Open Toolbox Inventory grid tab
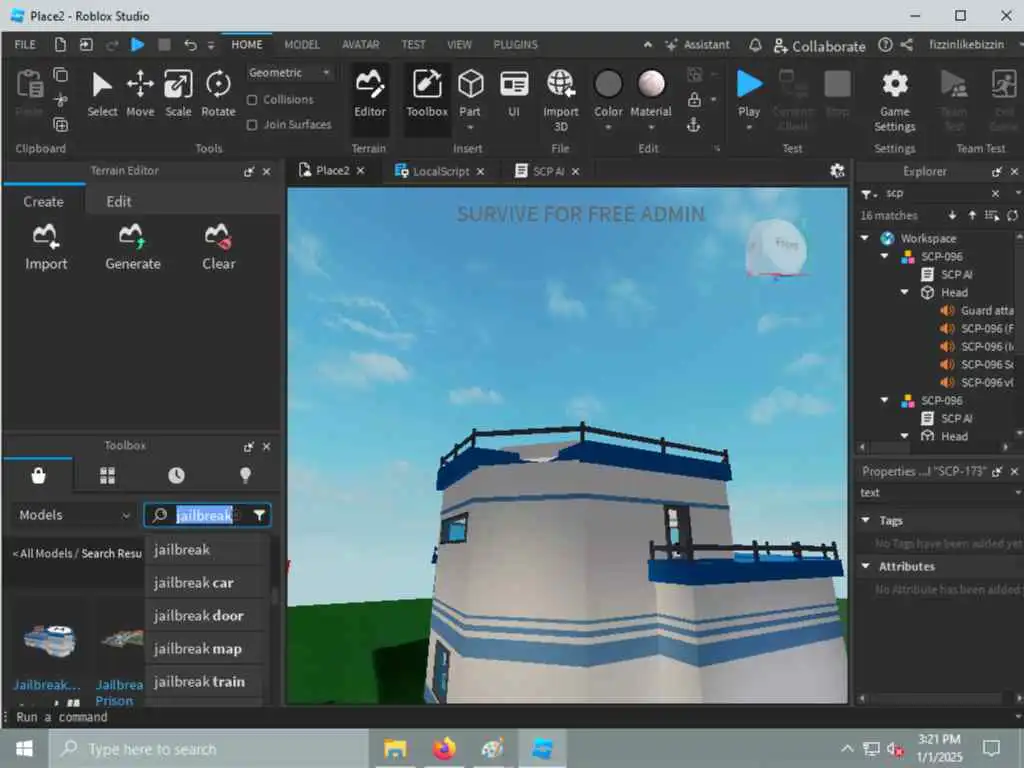1024x768 pixels. point(107,475)
